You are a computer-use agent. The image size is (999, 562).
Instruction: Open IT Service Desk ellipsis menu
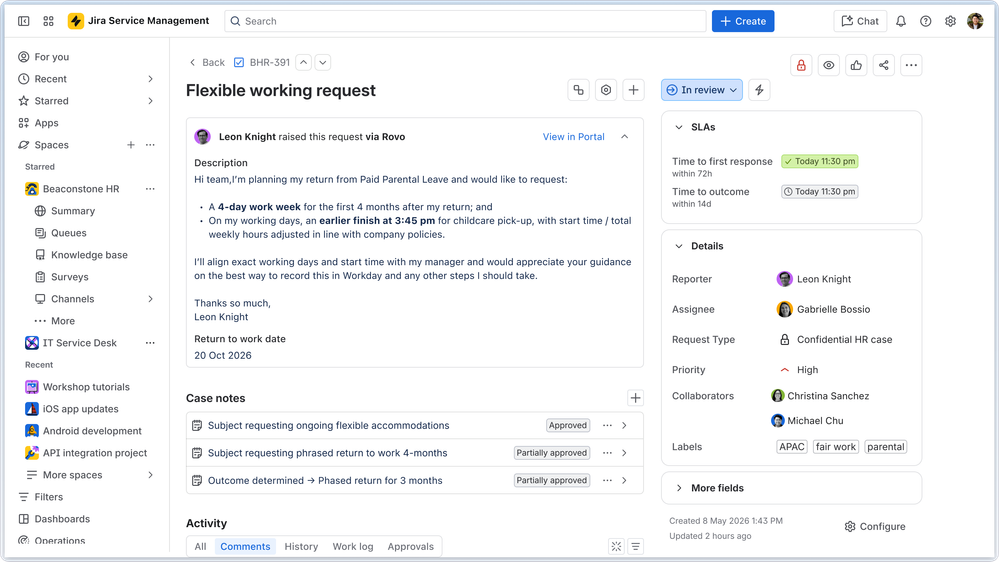150,343
